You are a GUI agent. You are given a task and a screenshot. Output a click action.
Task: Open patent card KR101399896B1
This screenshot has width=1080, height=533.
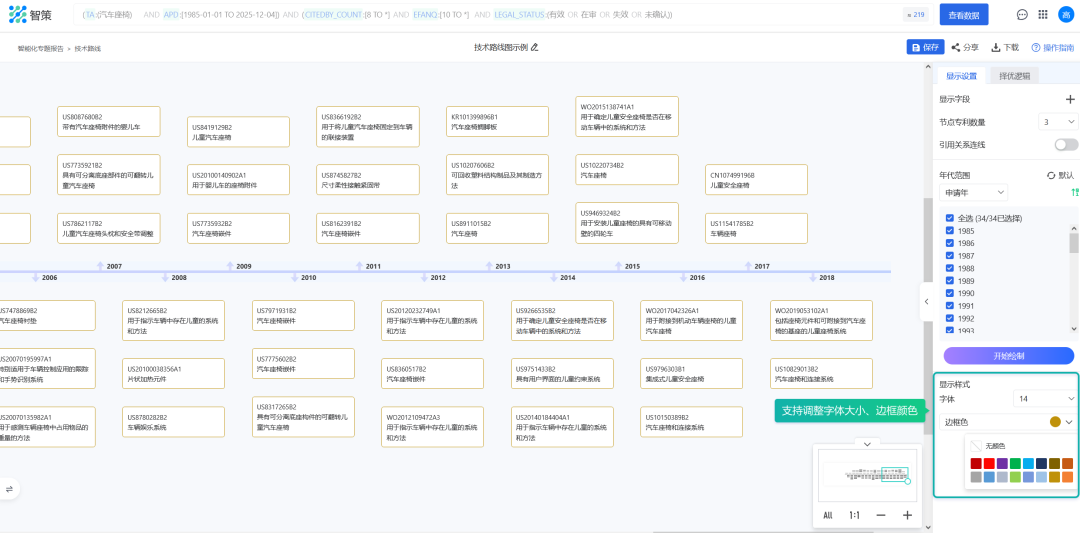coord(497,121)
